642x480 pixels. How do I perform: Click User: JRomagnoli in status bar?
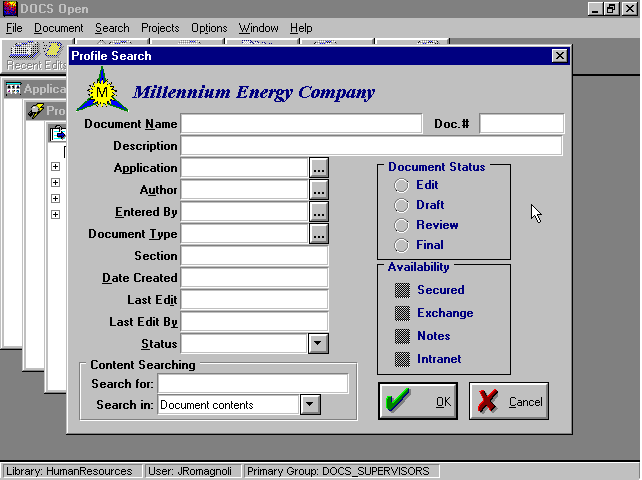pyautogui.click(x=192, y=471)
